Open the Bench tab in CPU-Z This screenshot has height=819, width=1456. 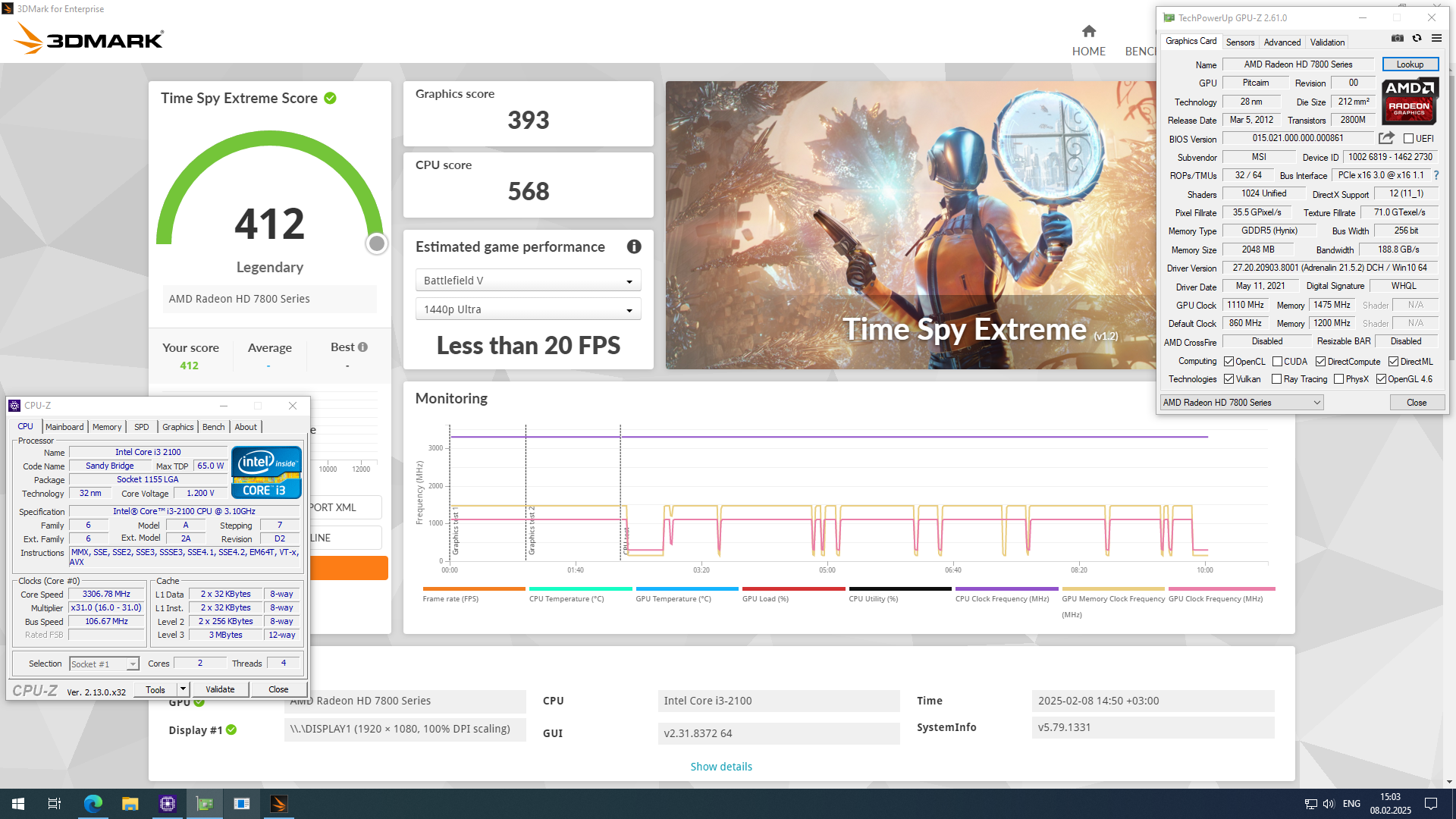(214, 427)
